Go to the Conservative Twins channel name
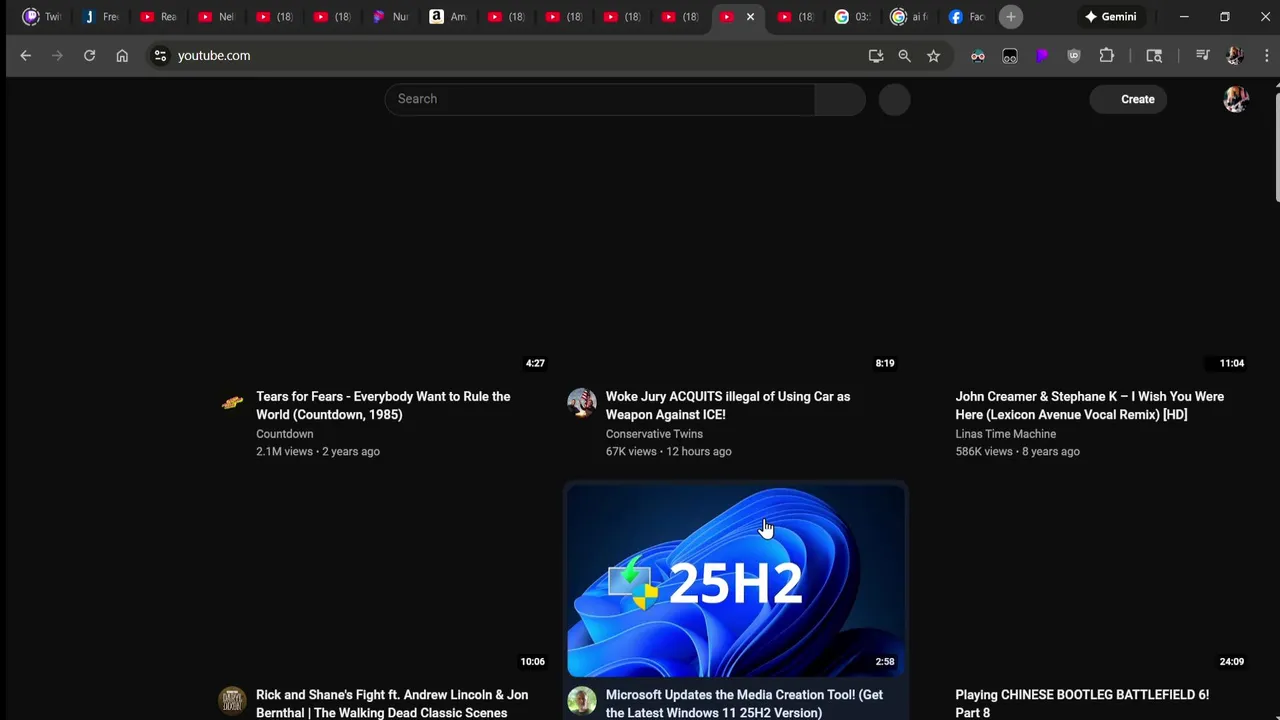The image size is (1280, 720). pyautogui.click(x=654, y=434)
